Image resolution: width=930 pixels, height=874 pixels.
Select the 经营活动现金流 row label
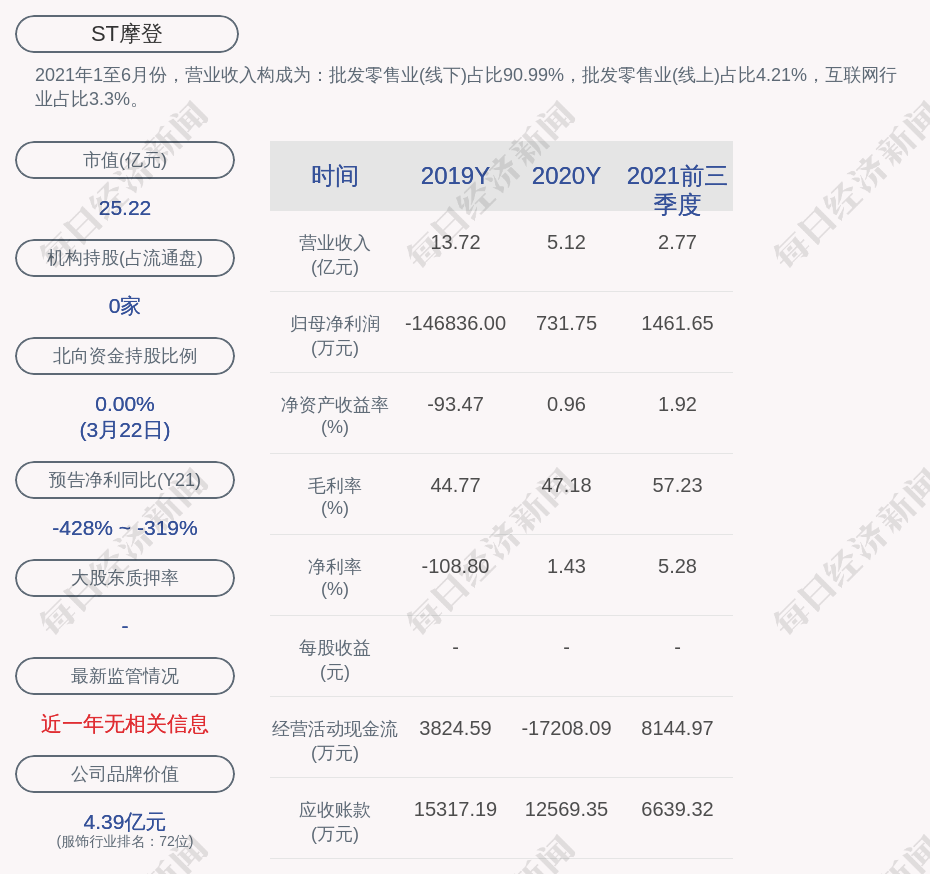[x=335, y=741]
